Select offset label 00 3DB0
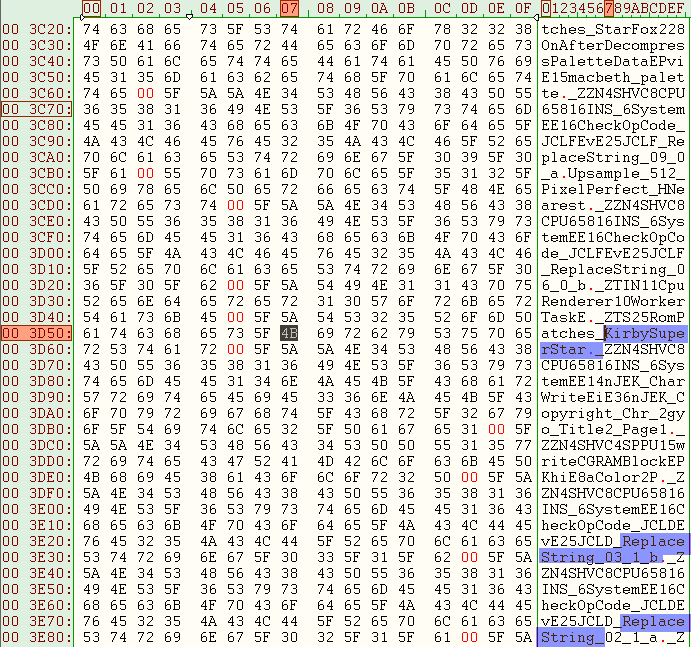 click(x=37, y=429)
